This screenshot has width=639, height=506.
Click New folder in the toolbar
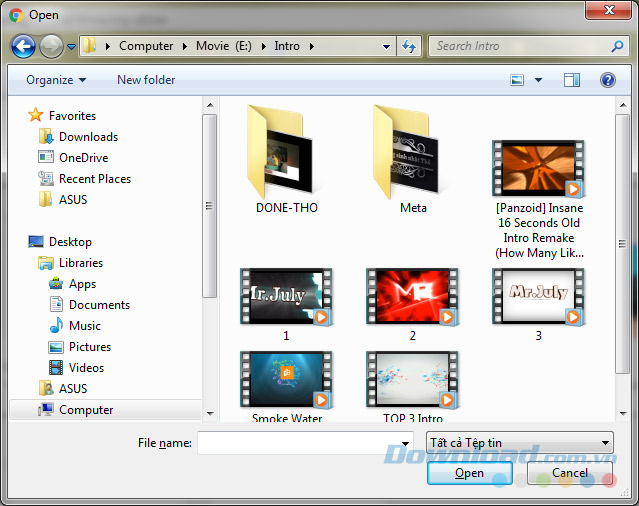click(146, 80)
